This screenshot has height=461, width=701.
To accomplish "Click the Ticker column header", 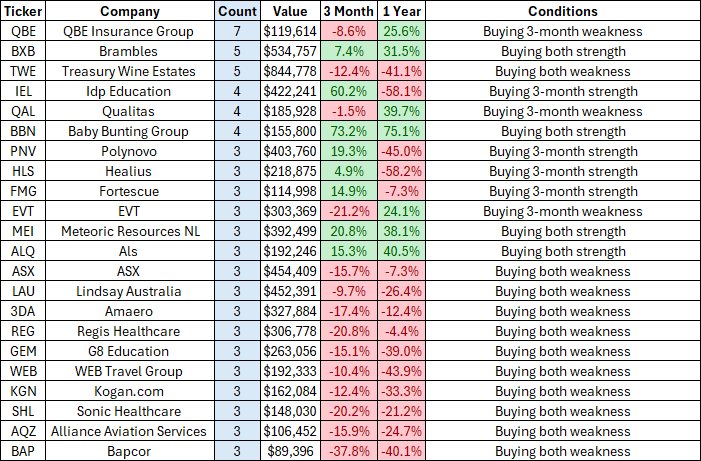I will point(21,11).
